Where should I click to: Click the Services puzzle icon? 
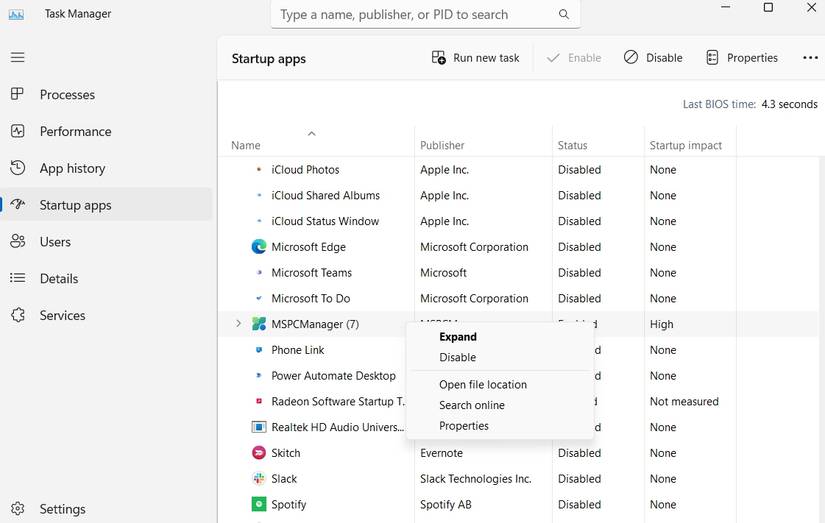(x=17, y=315)
